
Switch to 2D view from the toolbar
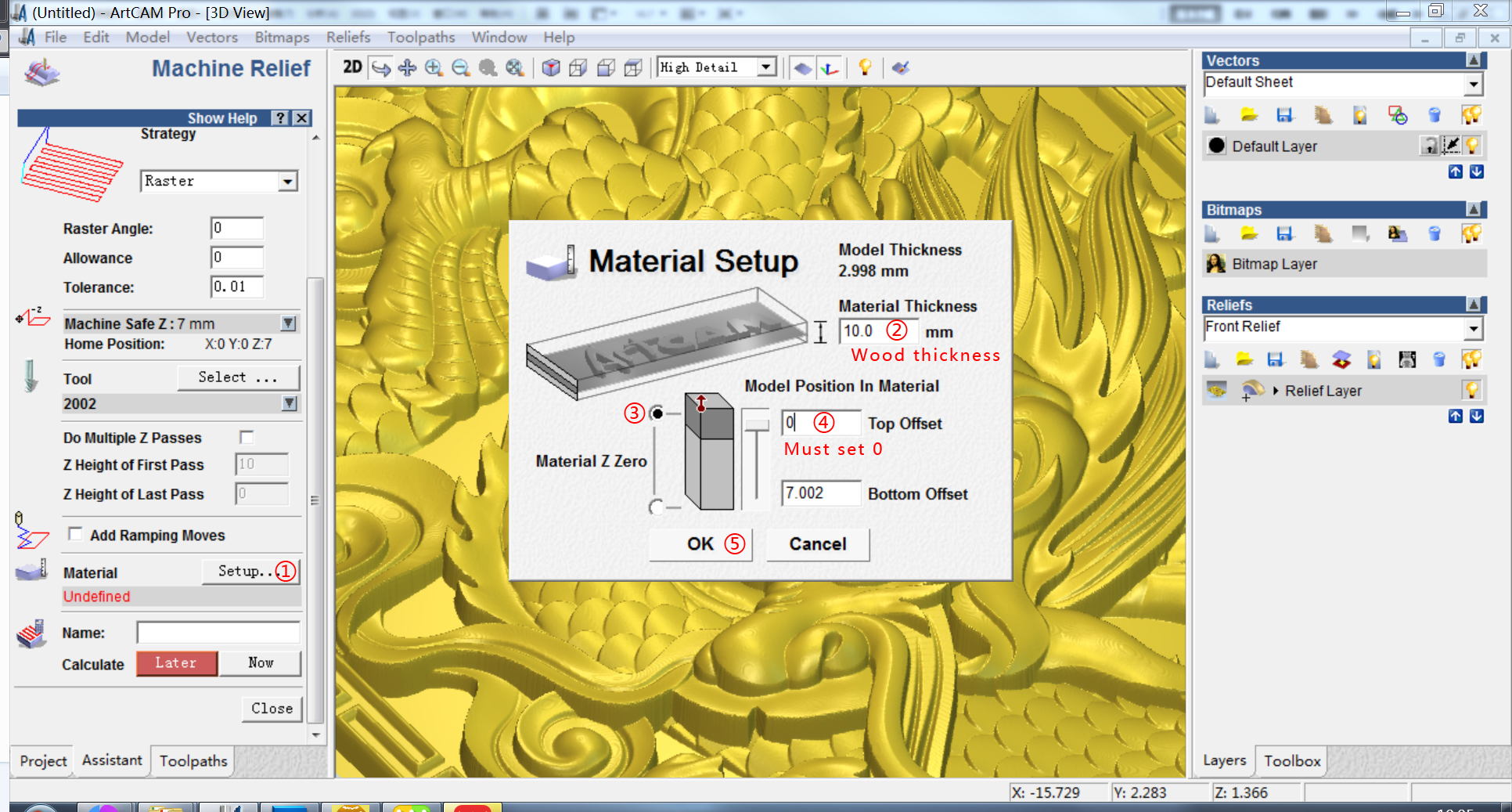pyautogui.click(x=352, y=67)
